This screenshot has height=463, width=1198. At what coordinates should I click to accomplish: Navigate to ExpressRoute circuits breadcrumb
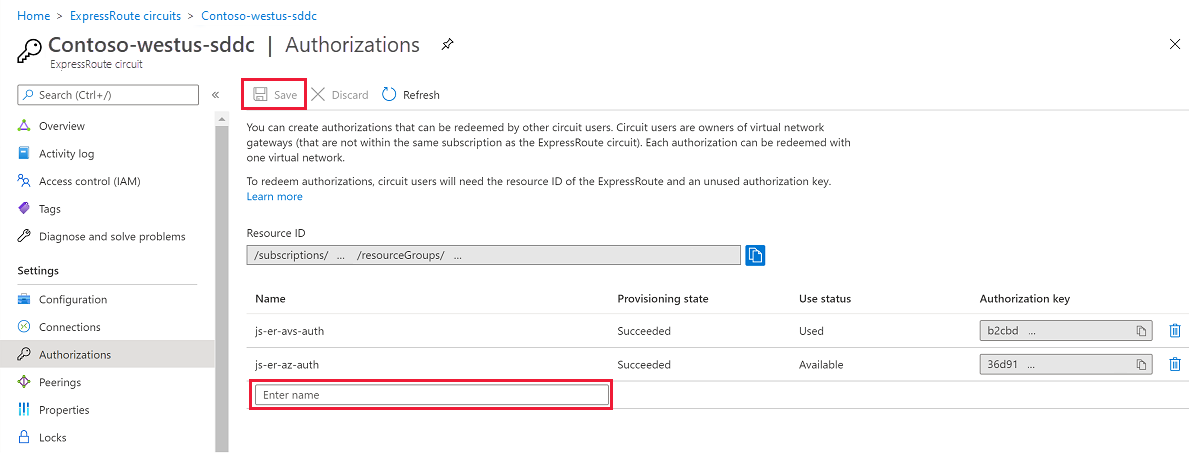click(125, 16)
